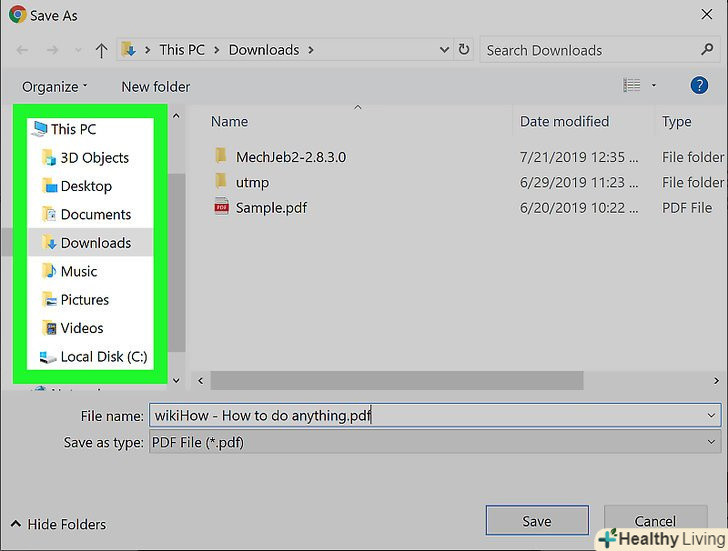Collapse with Hide Folders

click(x=58, y=525)
